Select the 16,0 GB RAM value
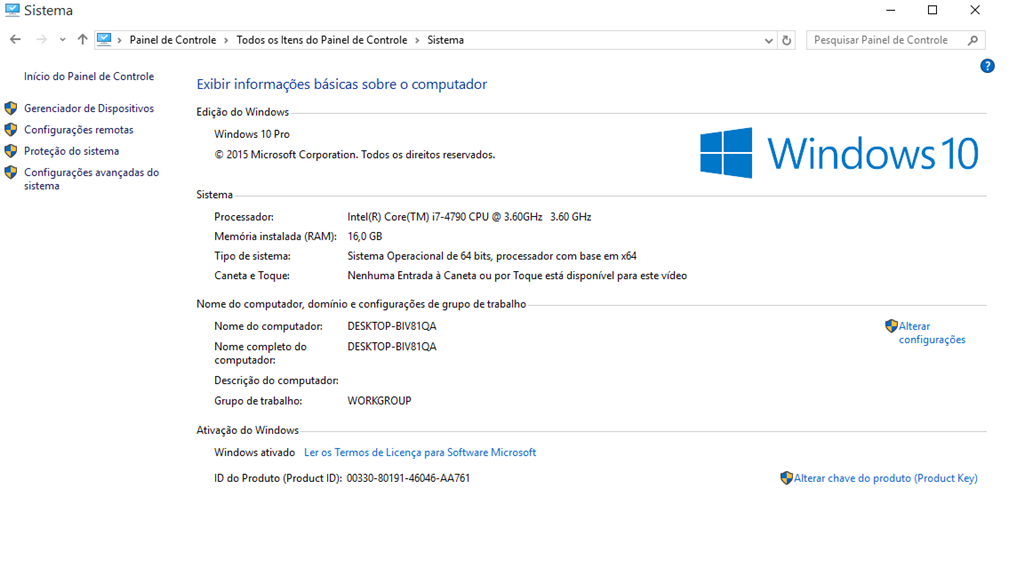The image size is (1024, 576). point(364,236)
